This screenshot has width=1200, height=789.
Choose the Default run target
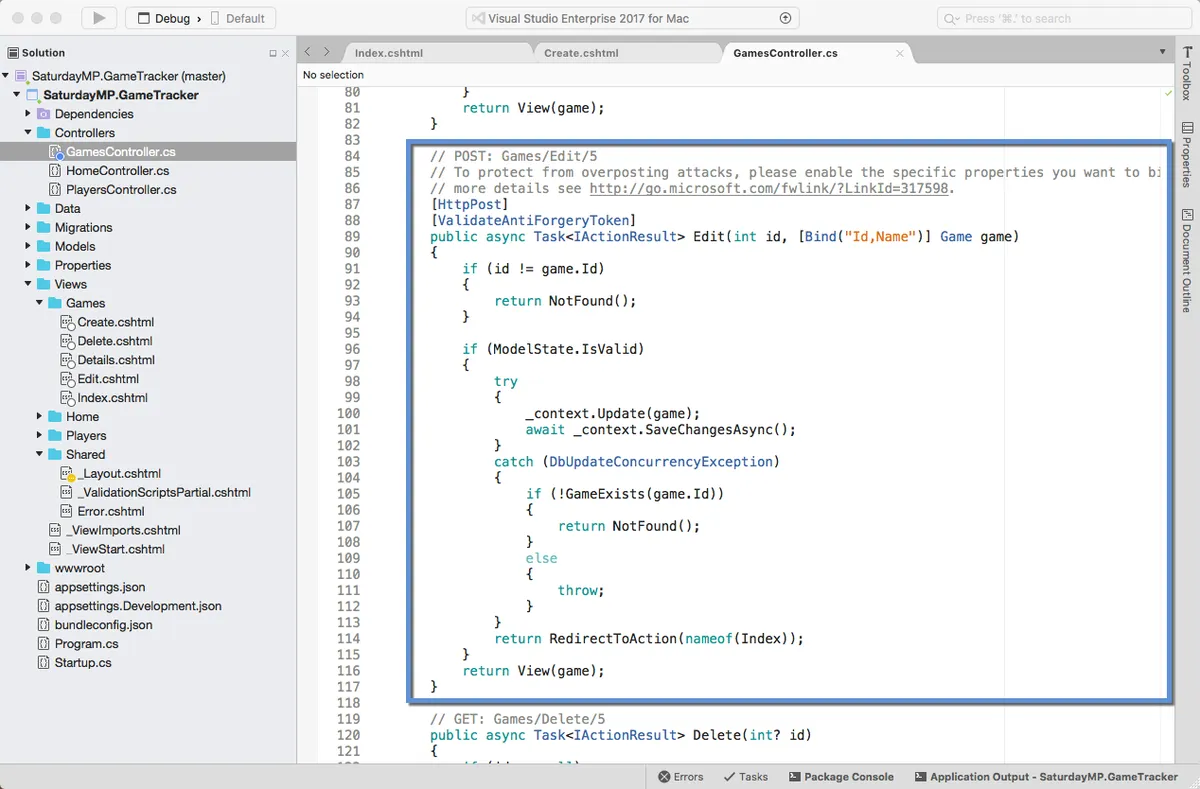coord(237,18)
